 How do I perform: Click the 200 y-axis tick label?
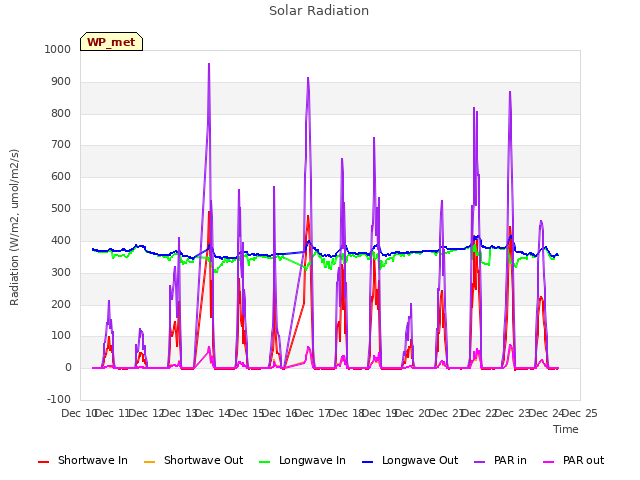coord(60,304)
